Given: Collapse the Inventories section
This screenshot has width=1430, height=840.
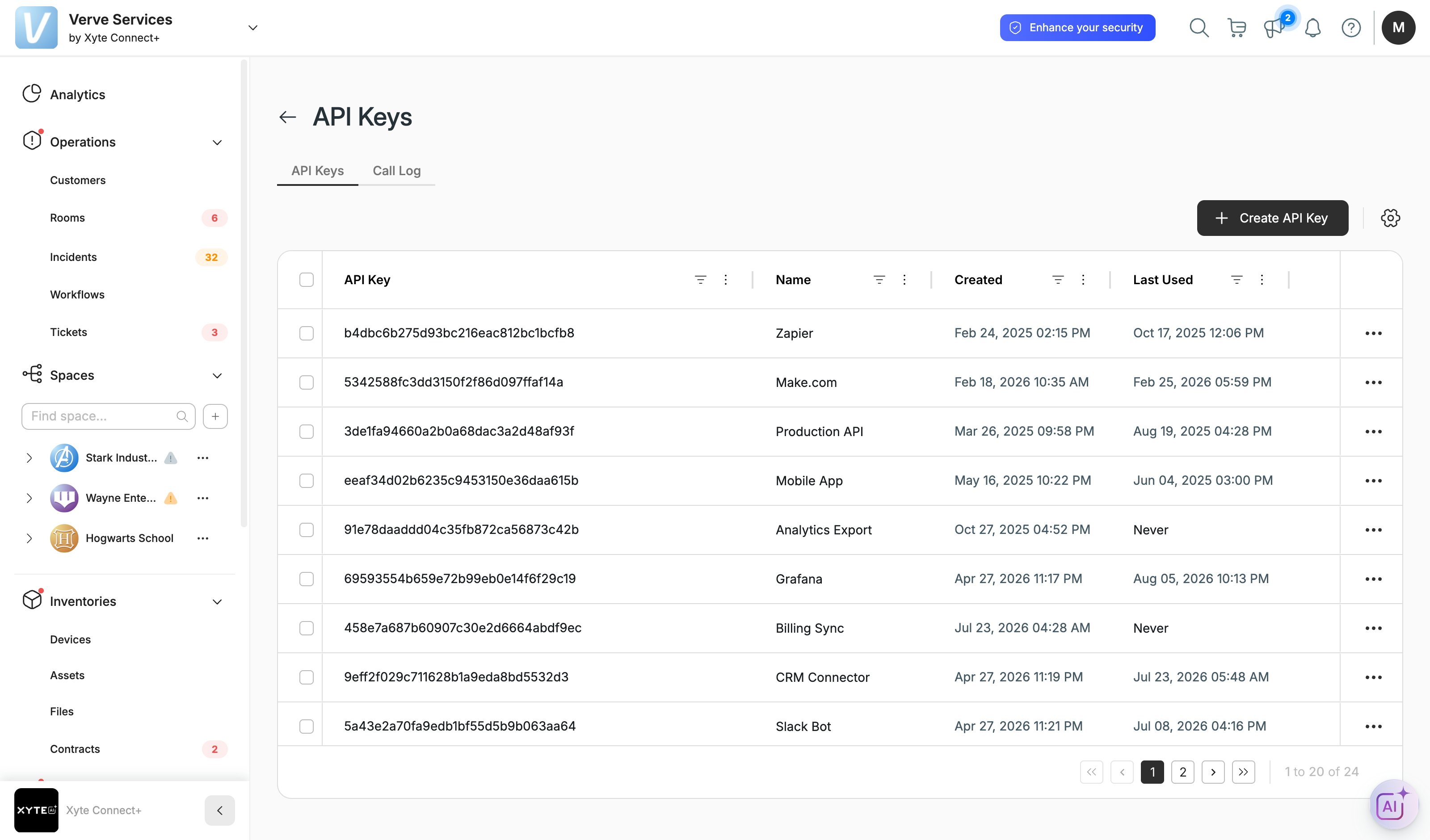Looking at the screenshot, I should pyautogui.click(x=217, y=601).
